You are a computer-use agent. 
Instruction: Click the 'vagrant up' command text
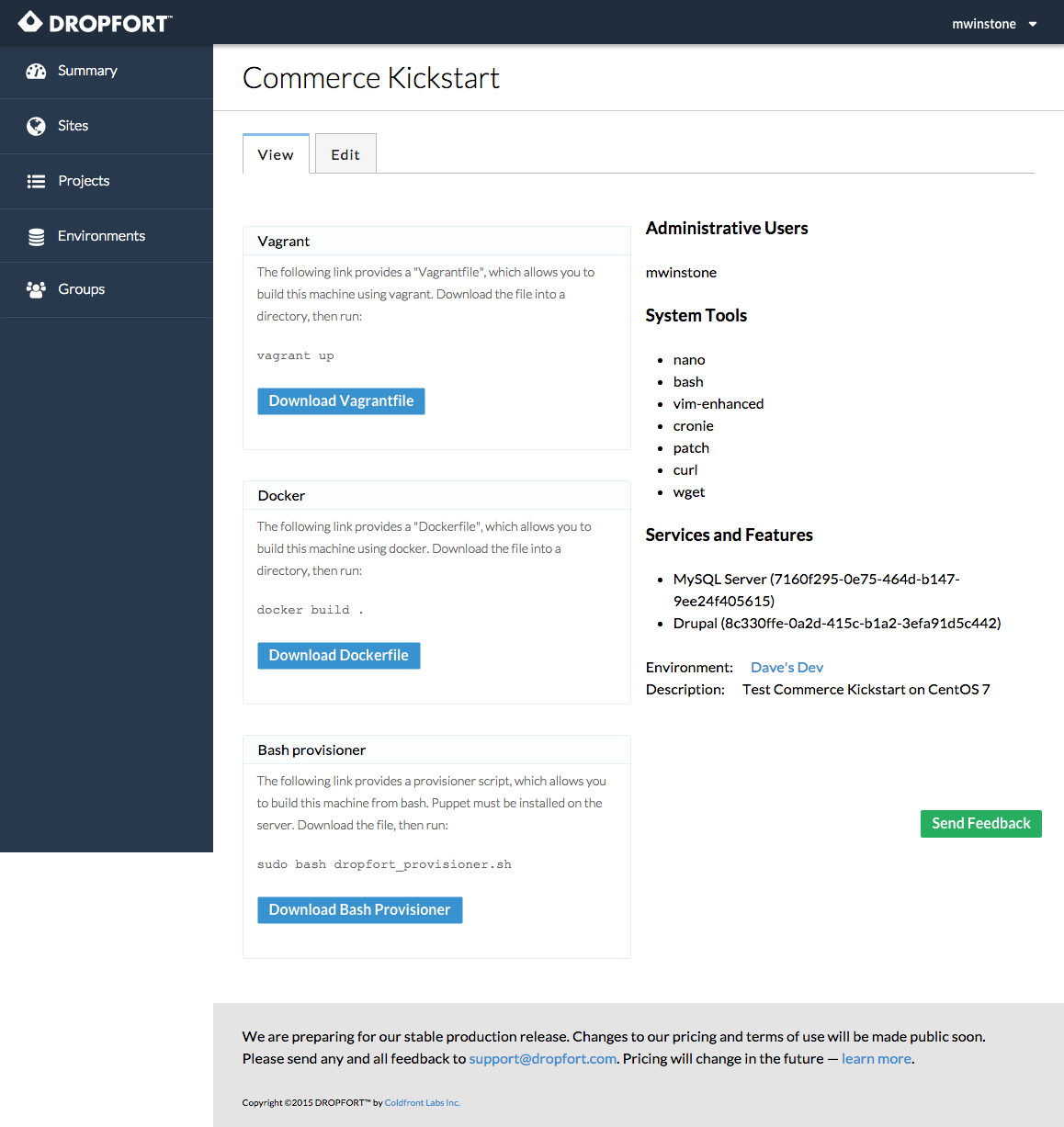pos(295,356)
